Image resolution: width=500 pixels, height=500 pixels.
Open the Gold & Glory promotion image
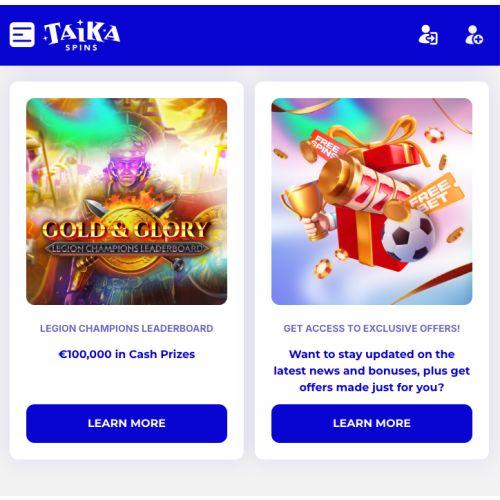tap(127, 201)
